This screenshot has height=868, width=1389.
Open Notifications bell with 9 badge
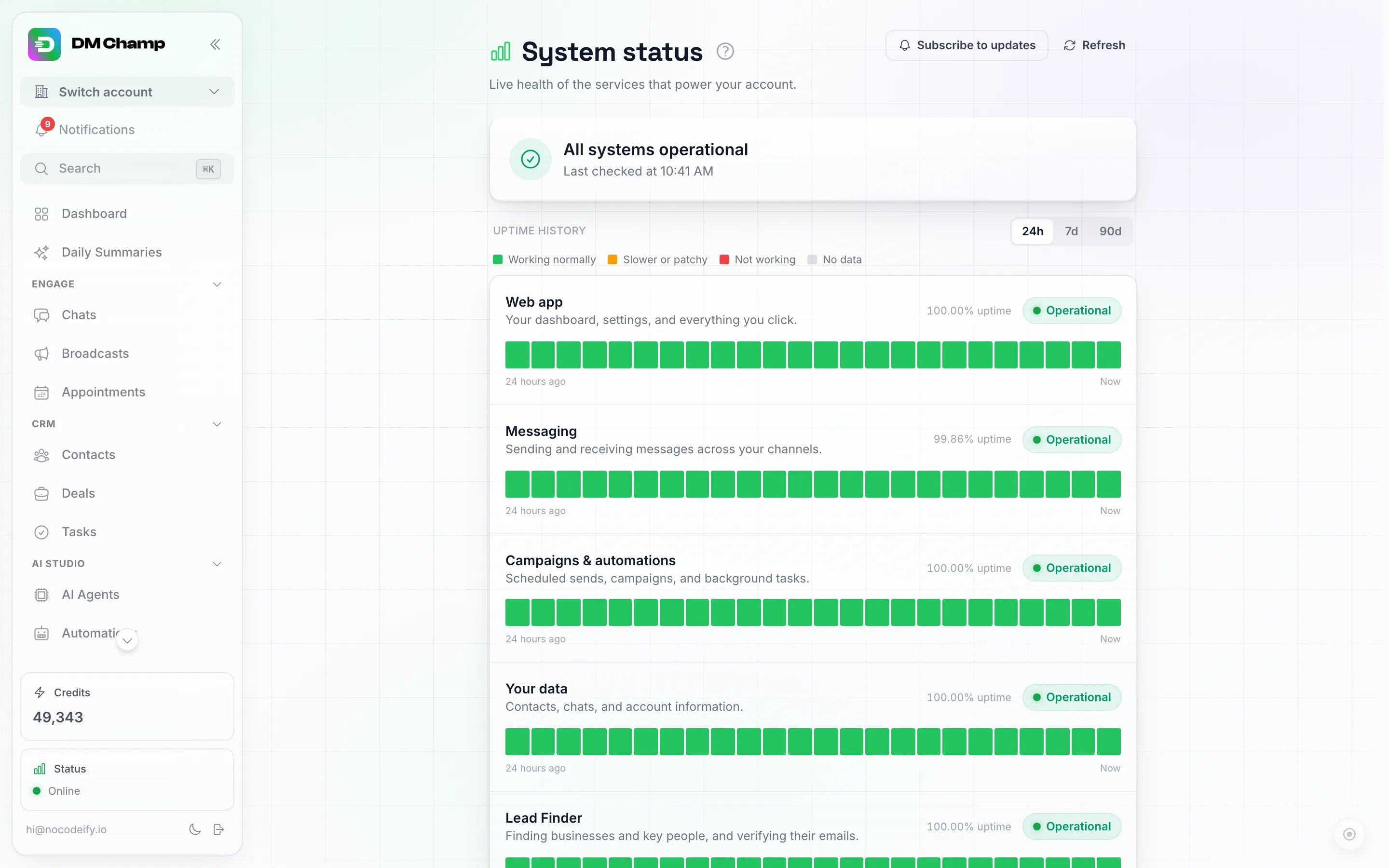(x=42, y=129)
